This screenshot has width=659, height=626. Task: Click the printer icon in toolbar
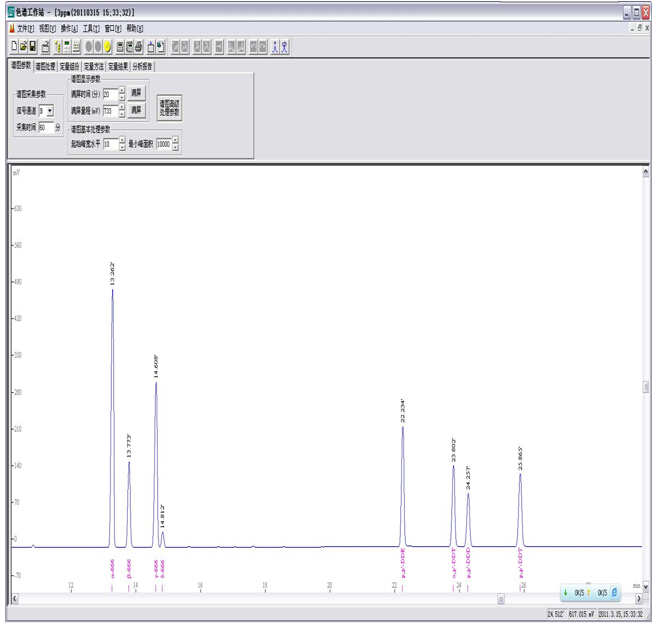coord(139,47)
